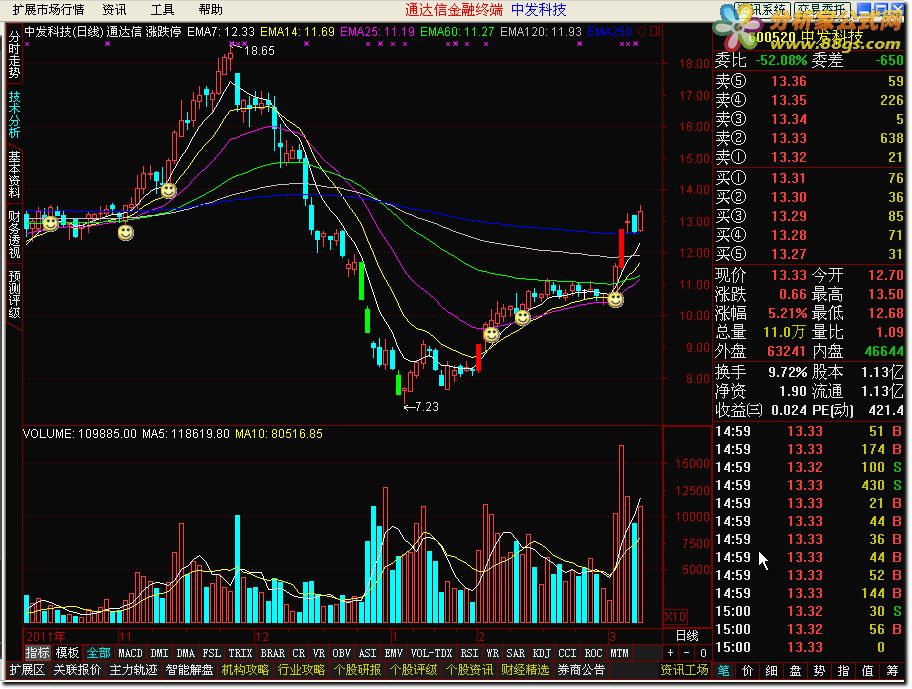Select the WR indicator
This screenshot has width=912, height=689.
[493, 653]
